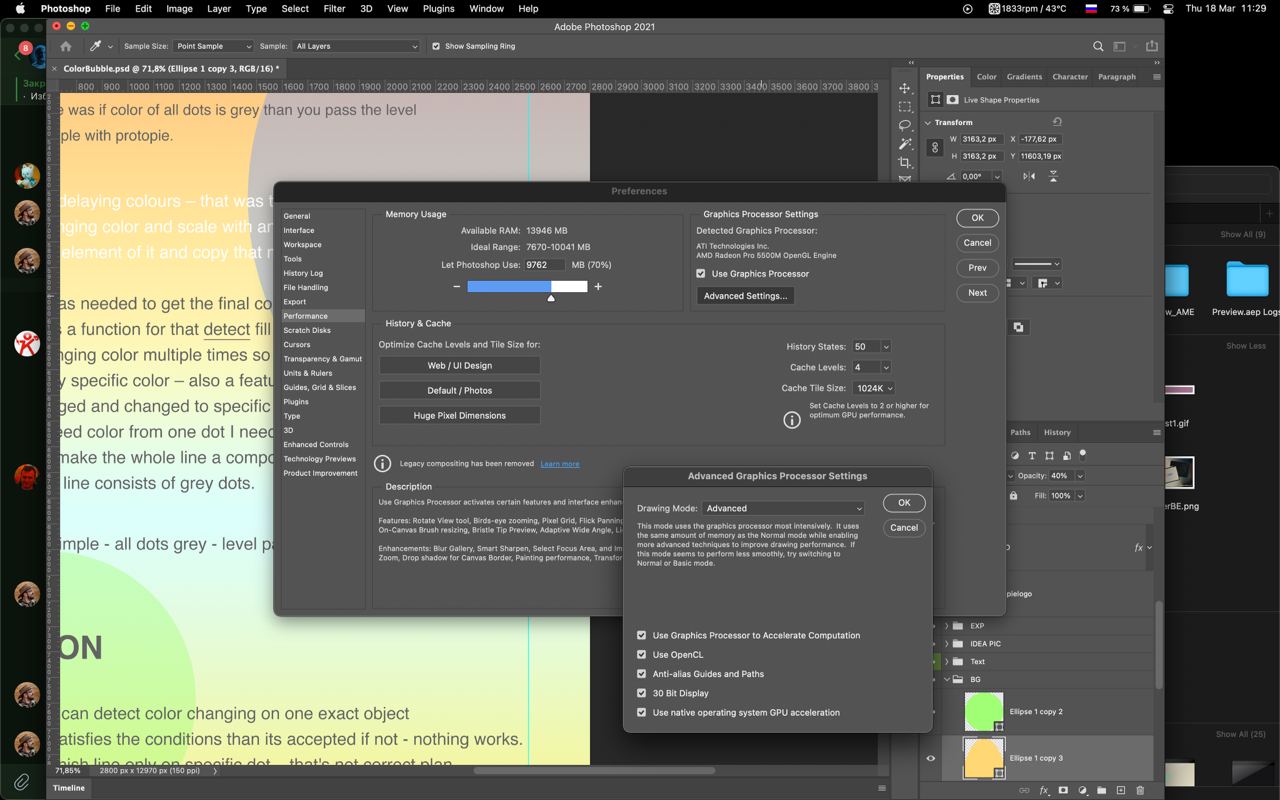The height and width of the screenshot is (800, 1280).
Task: Open the Drawing Mode dropdown
Action: [x=783, y=508]
